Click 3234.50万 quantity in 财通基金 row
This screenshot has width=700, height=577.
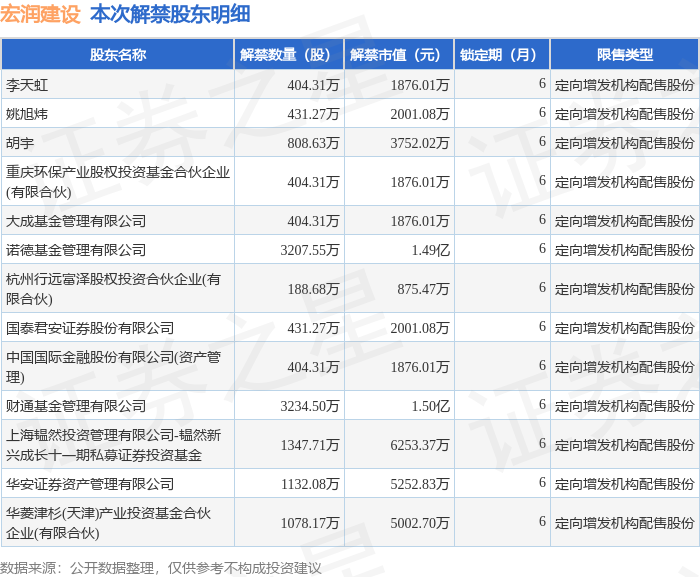tap(310, 406)
